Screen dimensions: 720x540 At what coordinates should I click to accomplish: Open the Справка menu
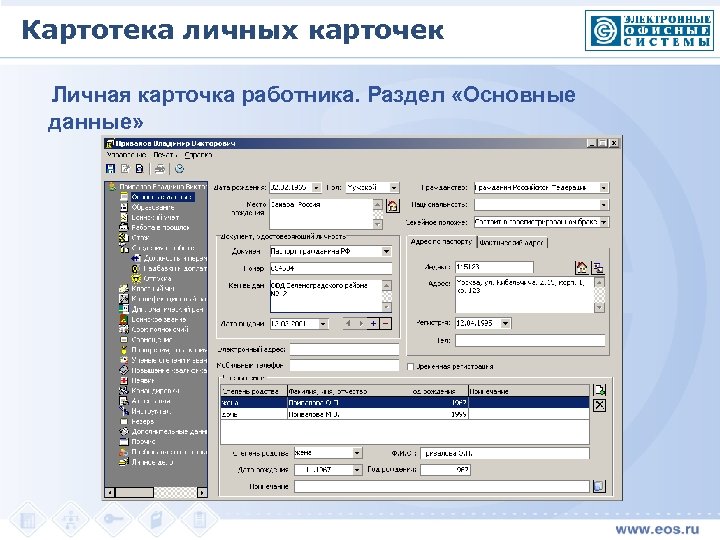tap(198, 155)
